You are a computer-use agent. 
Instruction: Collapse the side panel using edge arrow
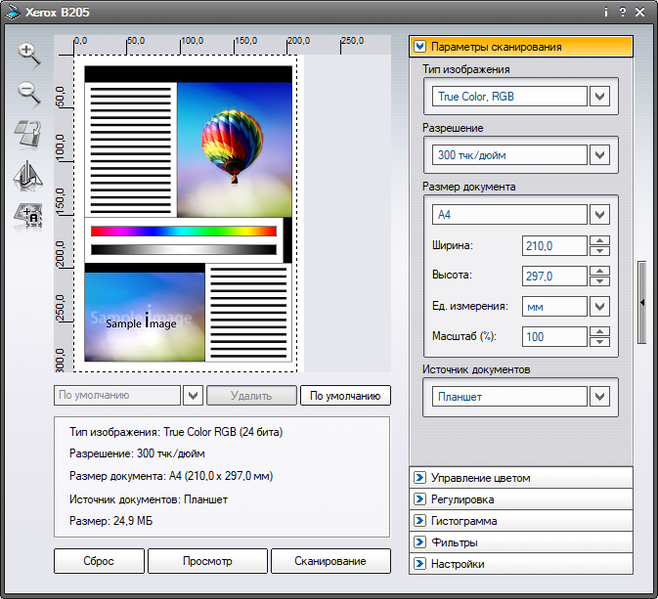[x=642, y=300]
